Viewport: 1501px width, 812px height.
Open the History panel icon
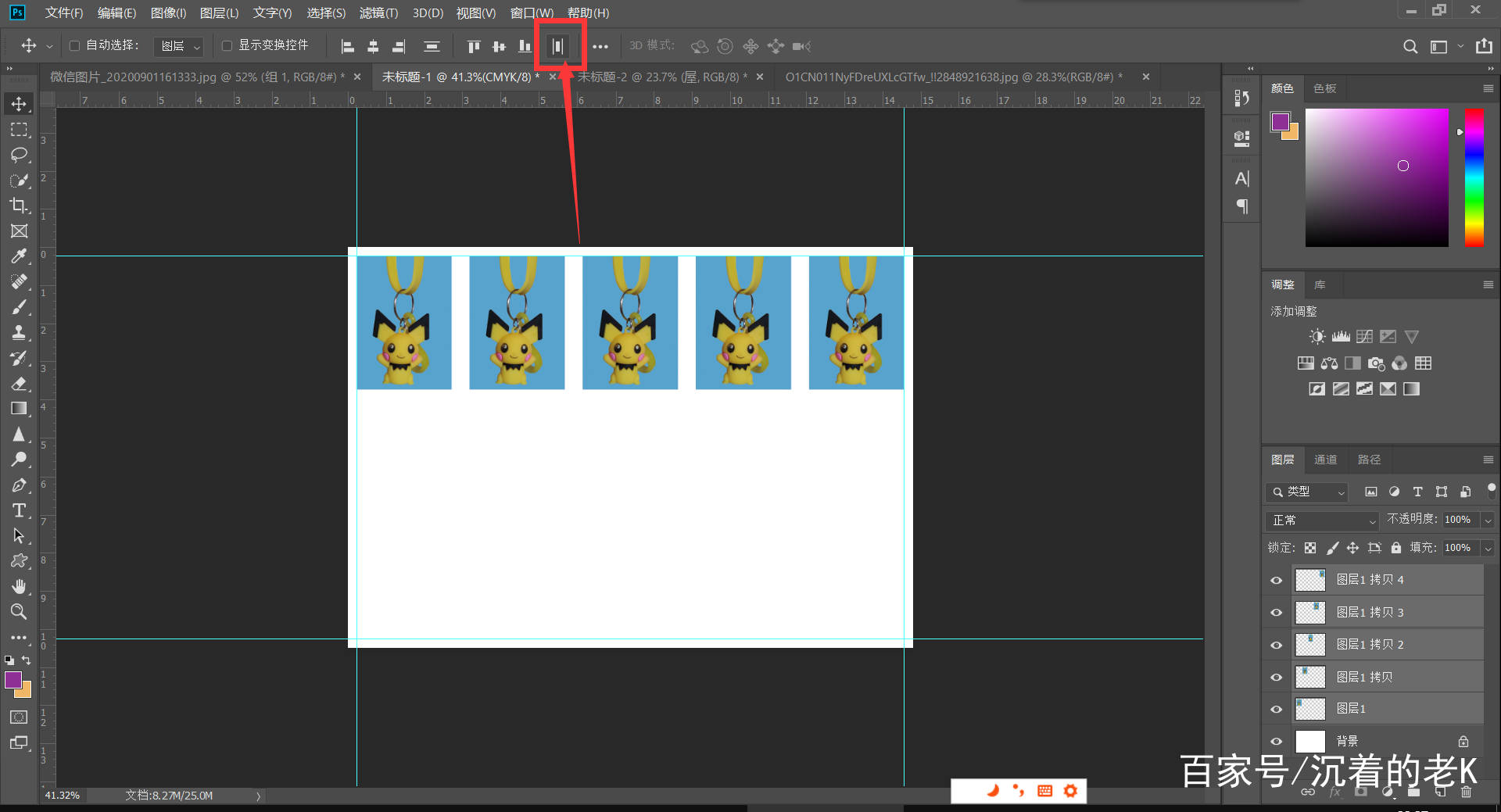coord(1241,98)
